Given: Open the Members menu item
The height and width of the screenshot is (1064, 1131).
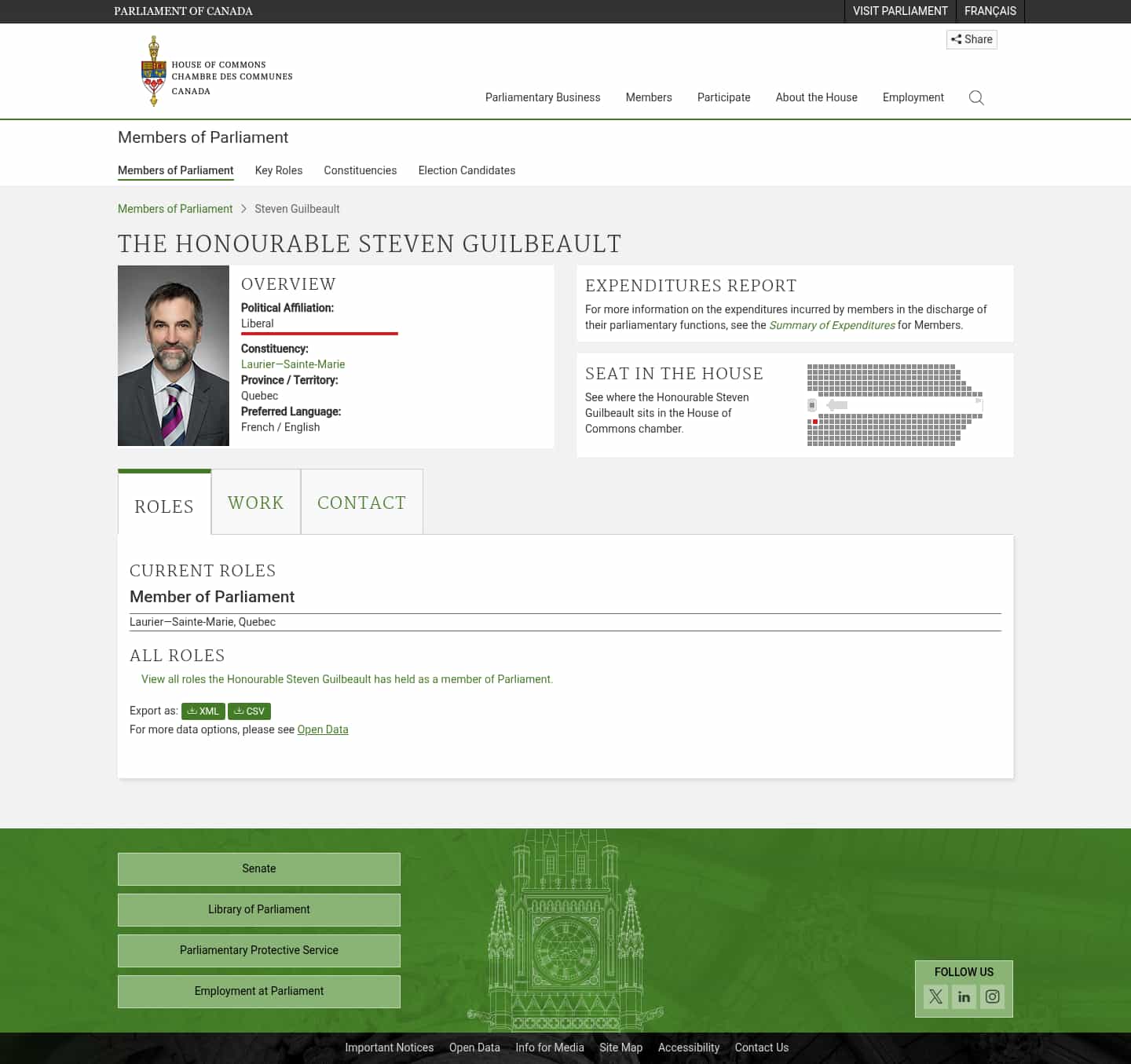Looking at the screenshot, I should pyautogui.click(x=649, y=97).
